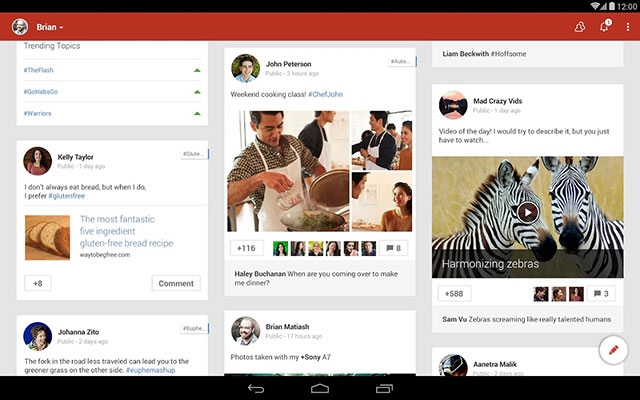This screenshot has width=640, height=400.
Task: Open the Android recent apps icon
Action: pos(384,388)
